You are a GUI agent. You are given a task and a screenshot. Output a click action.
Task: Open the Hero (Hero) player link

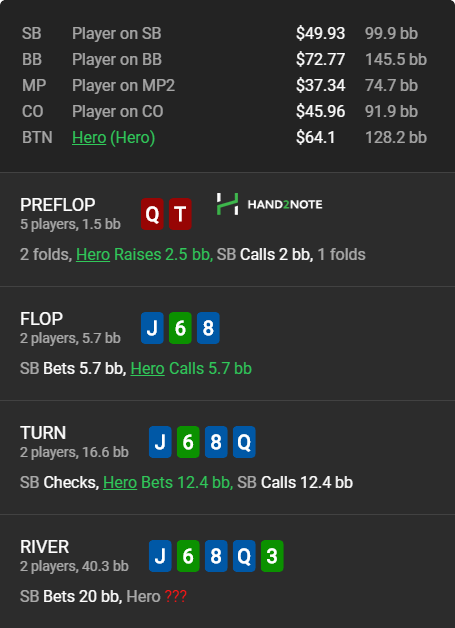point(113,138)
